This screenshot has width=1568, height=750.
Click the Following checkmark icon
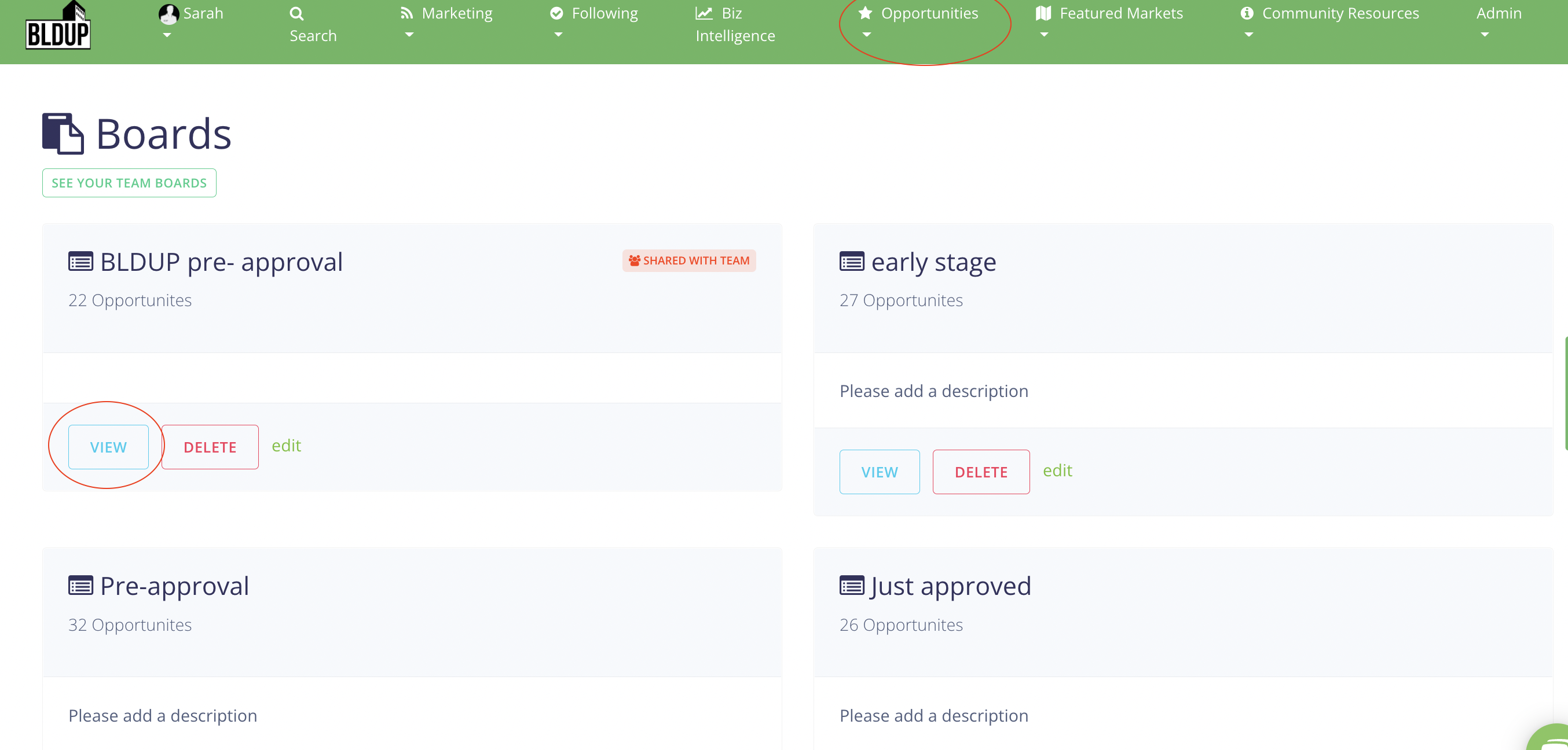[x=556, y=13]
